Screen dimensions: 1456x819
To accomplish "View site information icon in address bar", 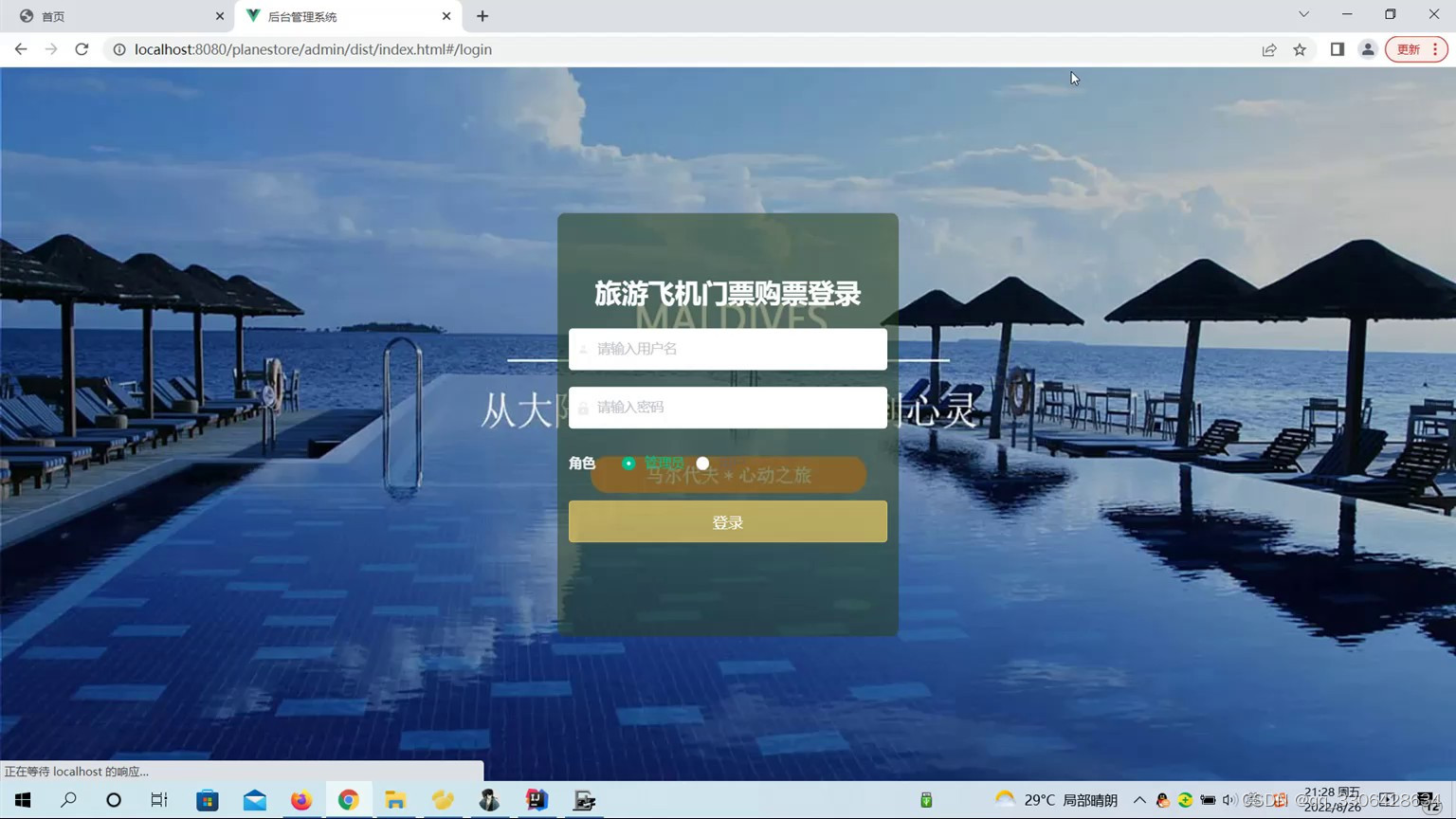I will point(119,49).
